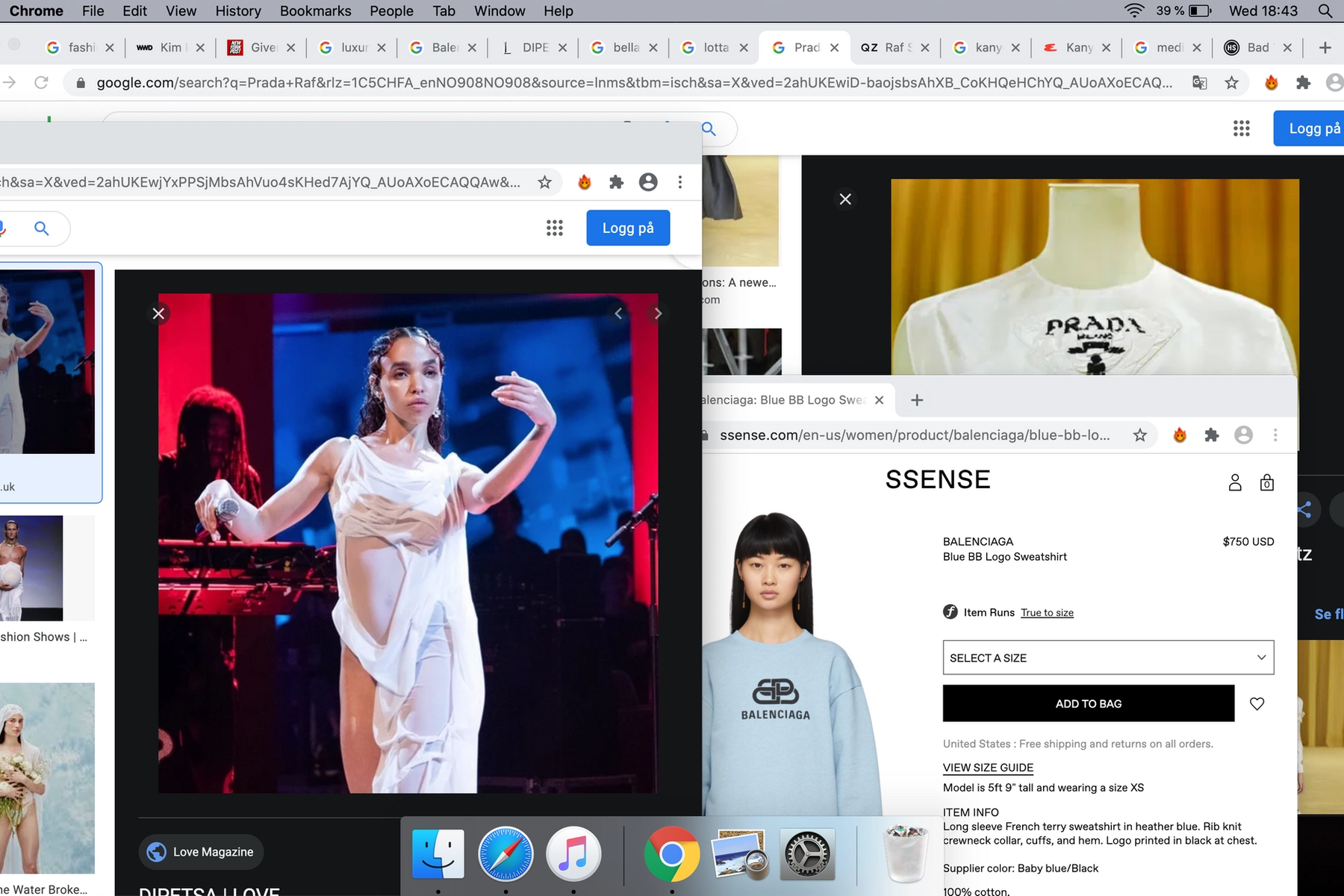Open the Finder icon in the Dock
Viewport: 1344px width, 896px height.
click(x=438, y=853)
